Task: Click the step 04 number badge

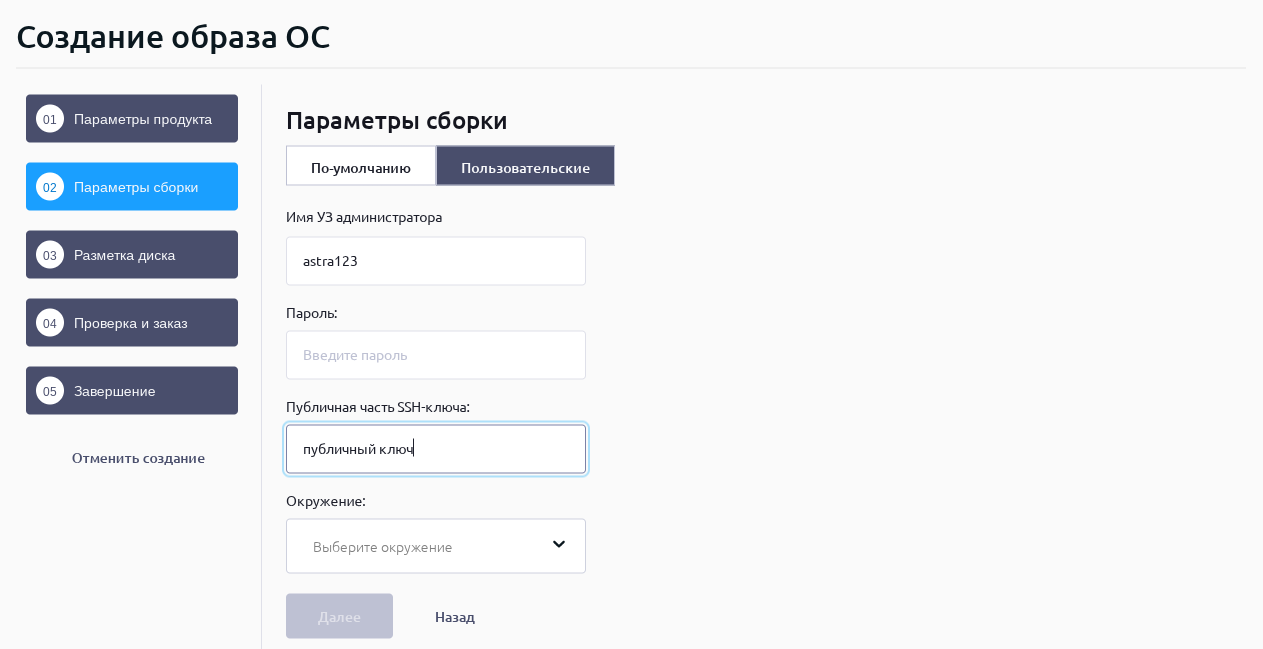Action: point(50,323)
